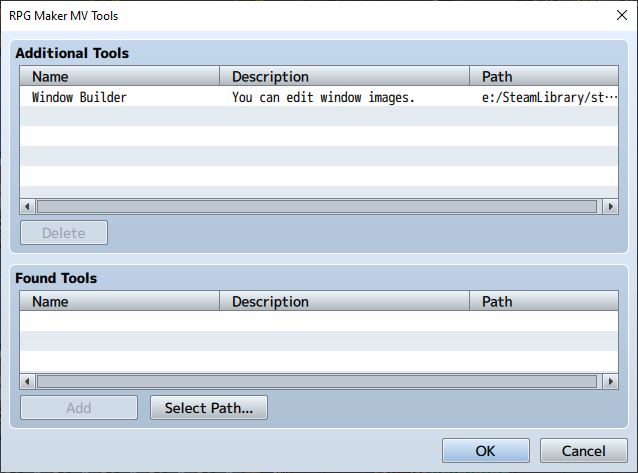
Task: Sort Additional Tools by Description column
Action: [x=344, y=76]
